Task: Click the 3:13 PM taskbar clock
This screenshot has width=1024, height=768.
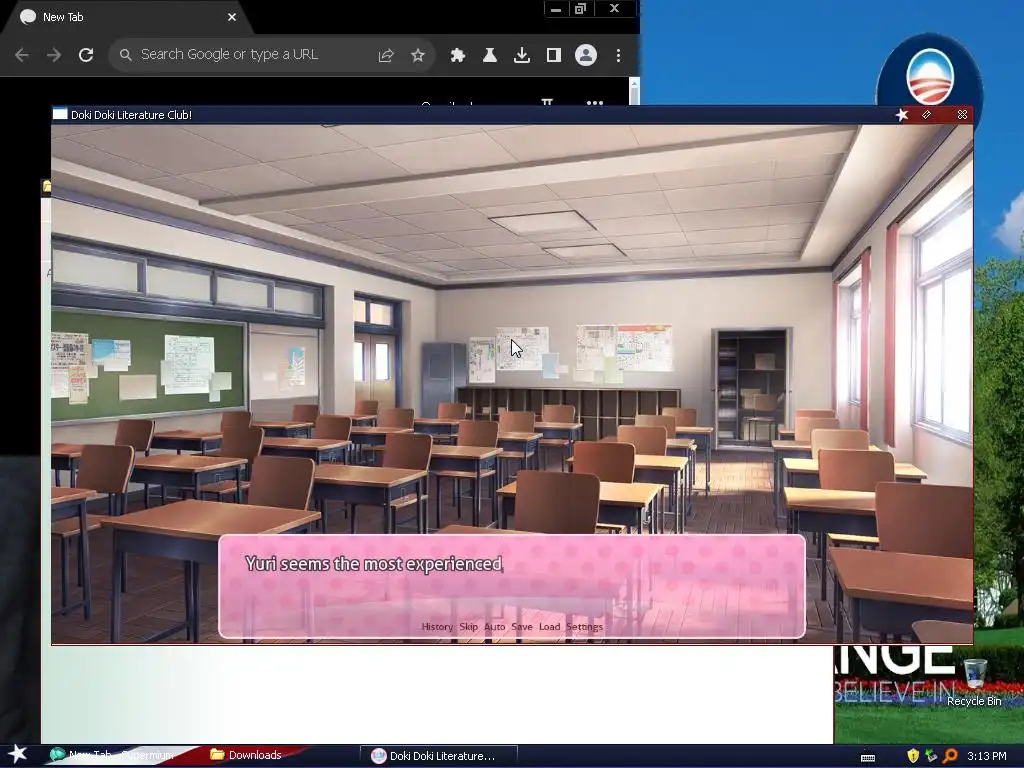Action: 987,756
